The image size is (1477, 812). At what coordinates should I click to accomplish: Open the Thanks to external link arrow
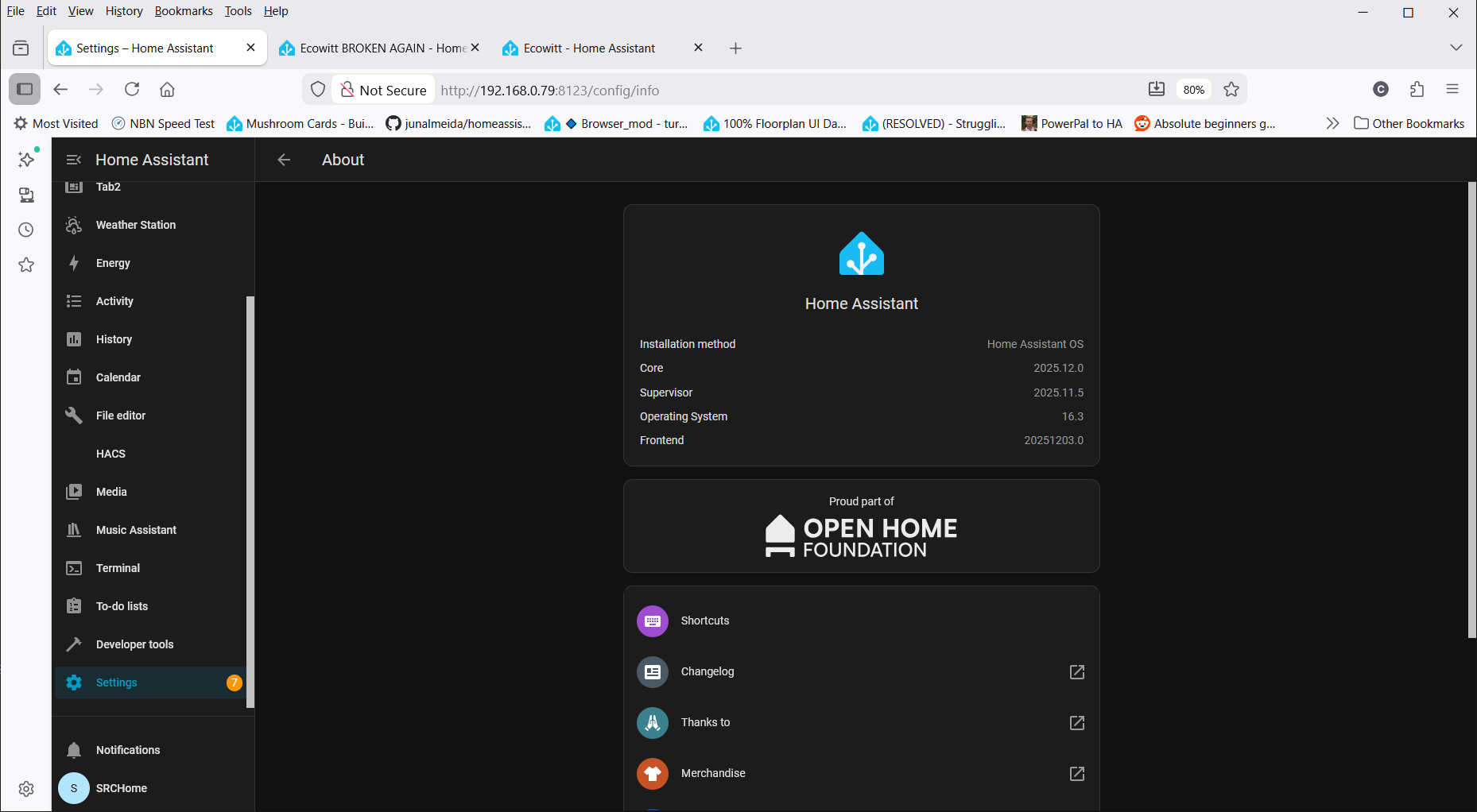1077,723
